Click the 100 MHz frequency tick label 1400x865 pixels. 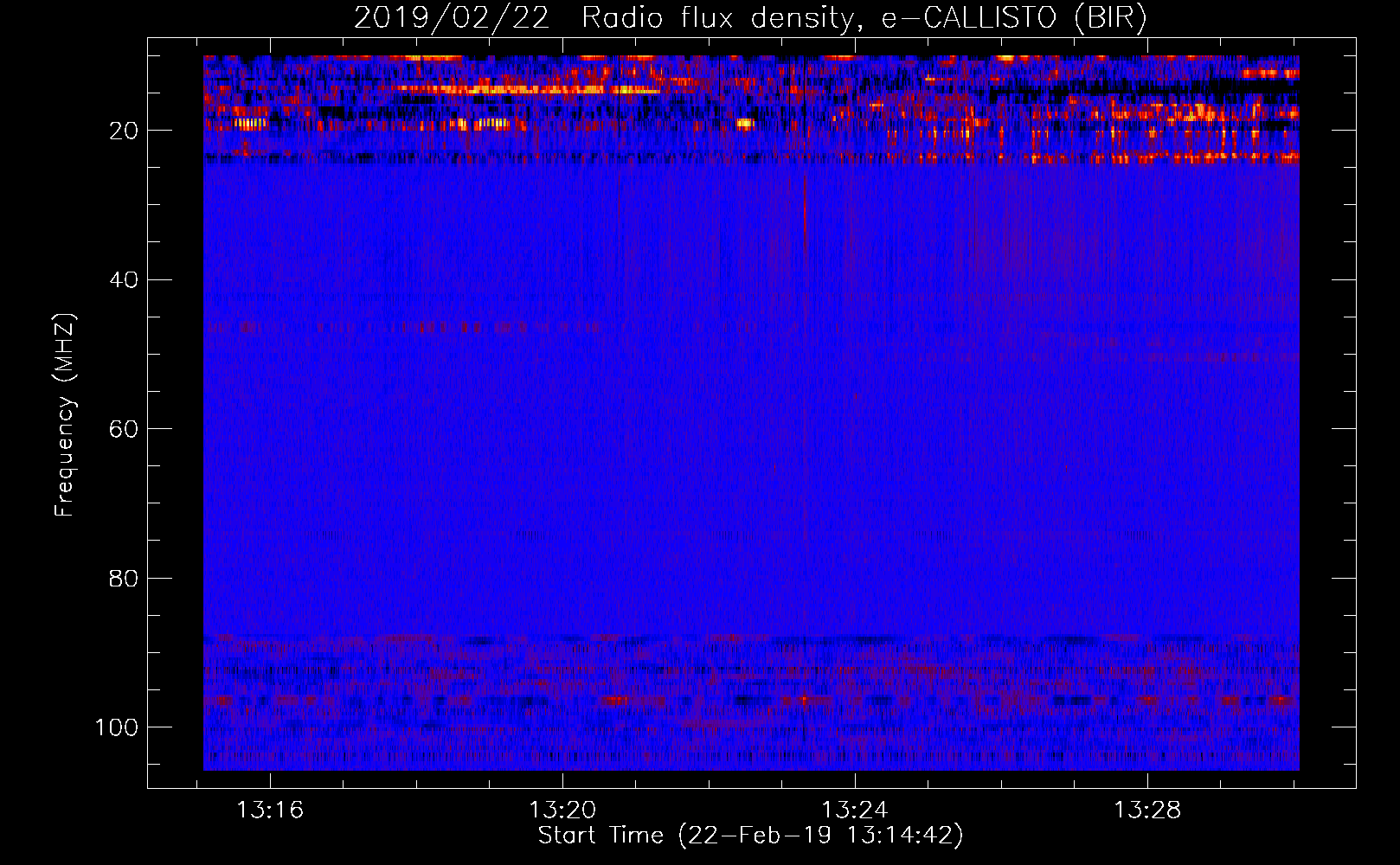pyautogui.click(x=117, y=727)
